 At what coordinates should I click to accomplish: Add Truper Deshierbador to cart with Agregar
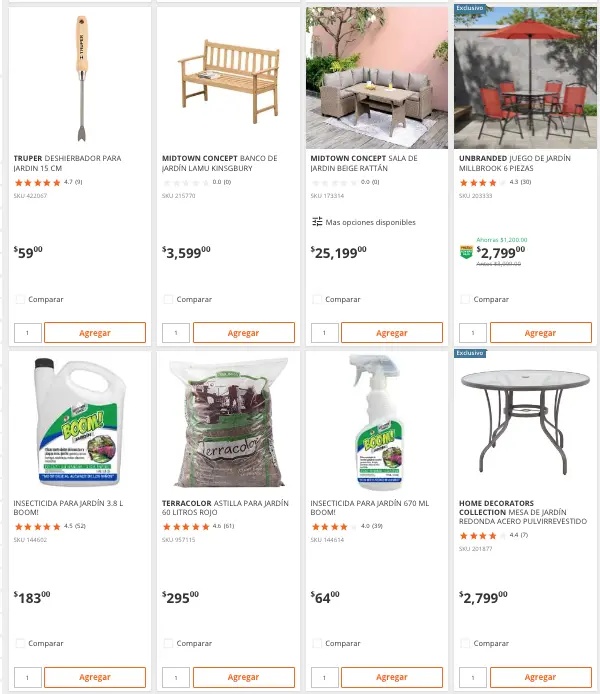coord(95,333)
